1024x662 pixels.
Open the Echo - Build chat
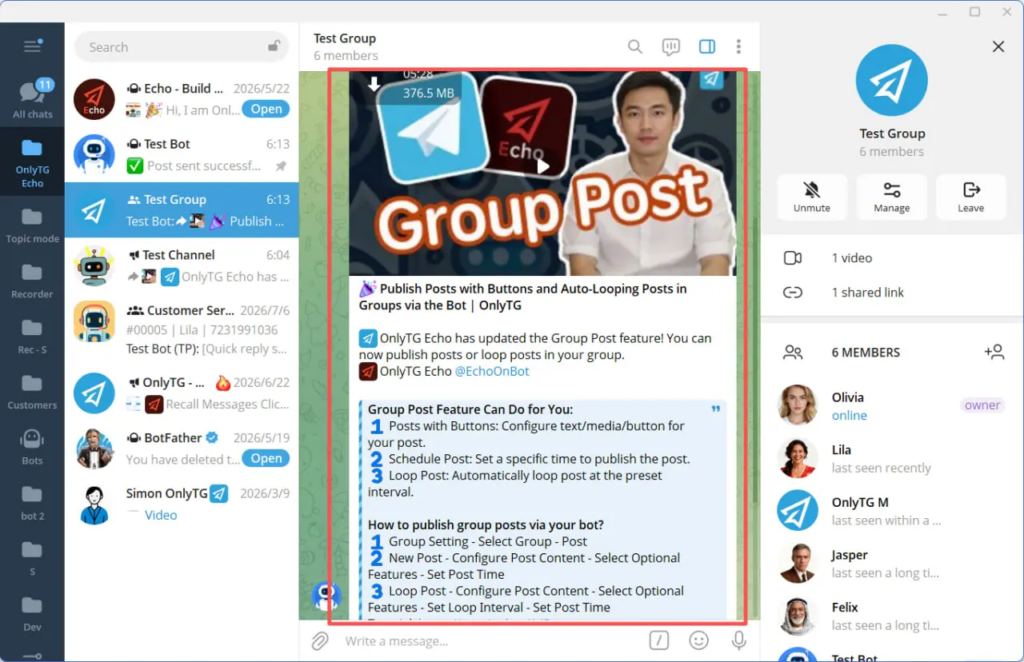click(182, 99)
